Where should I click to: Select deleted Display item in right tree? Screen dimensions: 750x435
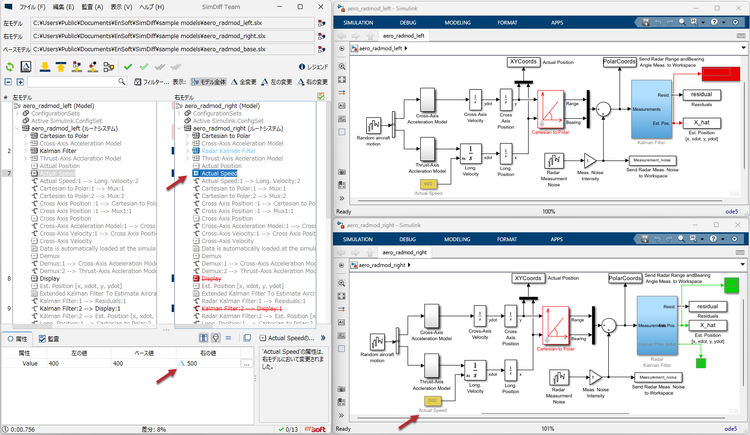point(211,279)
